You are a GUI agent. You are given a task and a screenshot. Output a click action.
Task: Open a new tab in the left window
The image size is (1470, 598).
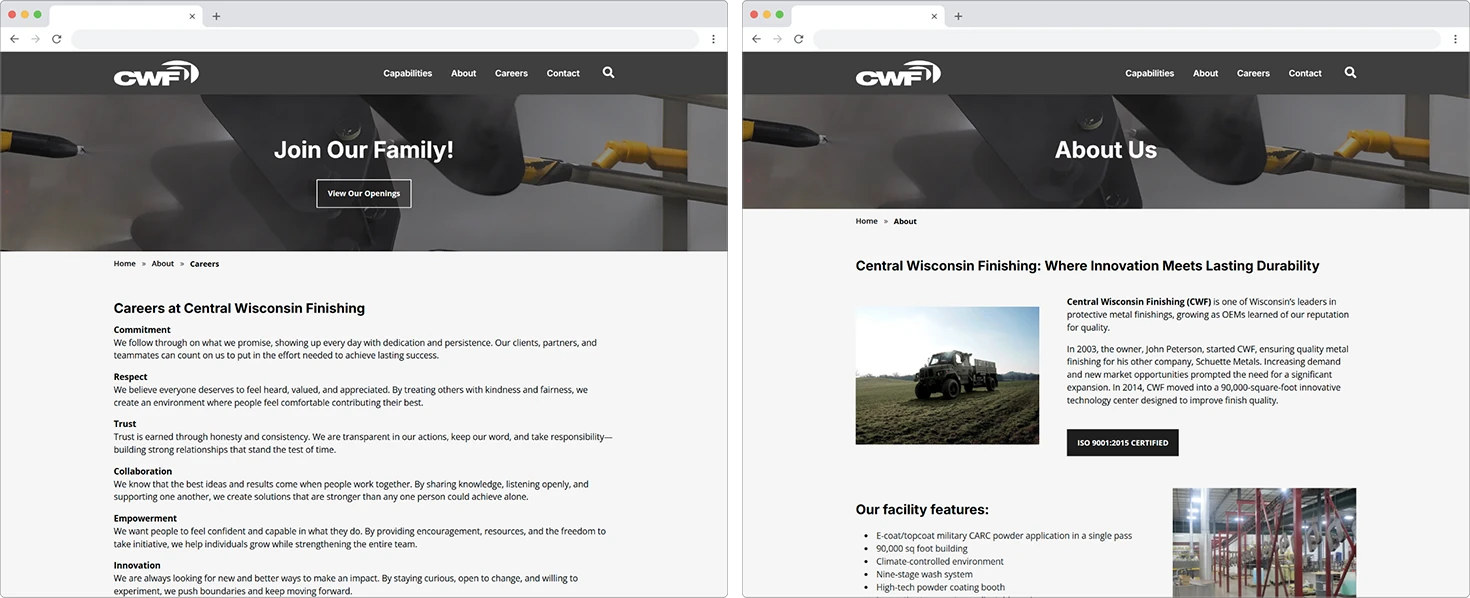(218, 16)
